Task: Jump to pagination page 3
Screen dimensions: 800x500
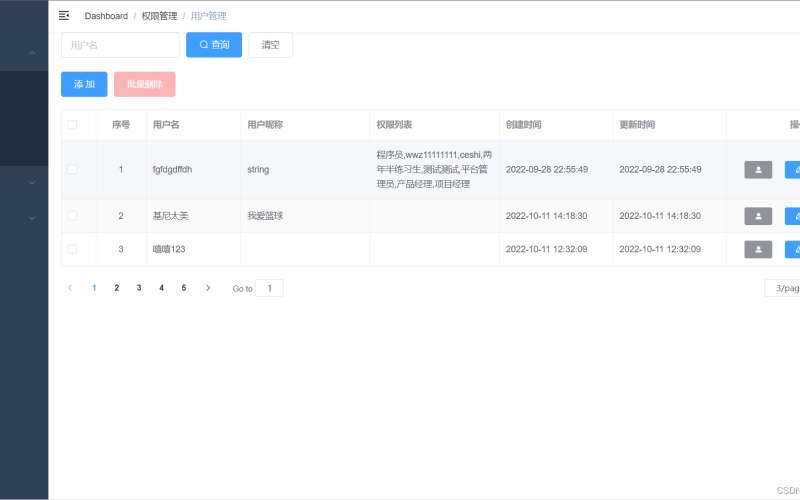Action: pyautogui.click(x=139, y=288)
